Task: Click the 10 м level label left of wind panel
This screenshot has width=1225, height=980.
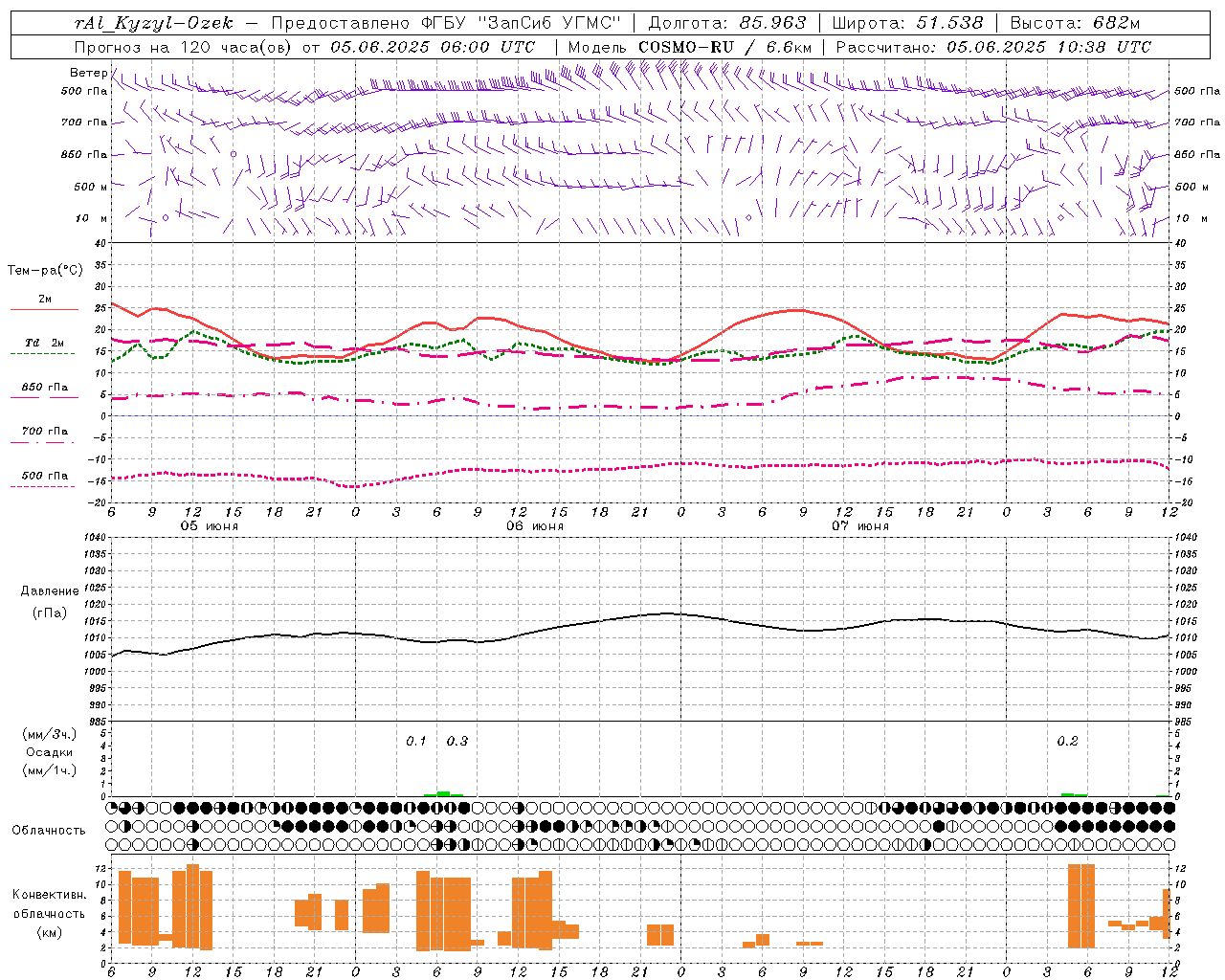Action: (92, 218)
